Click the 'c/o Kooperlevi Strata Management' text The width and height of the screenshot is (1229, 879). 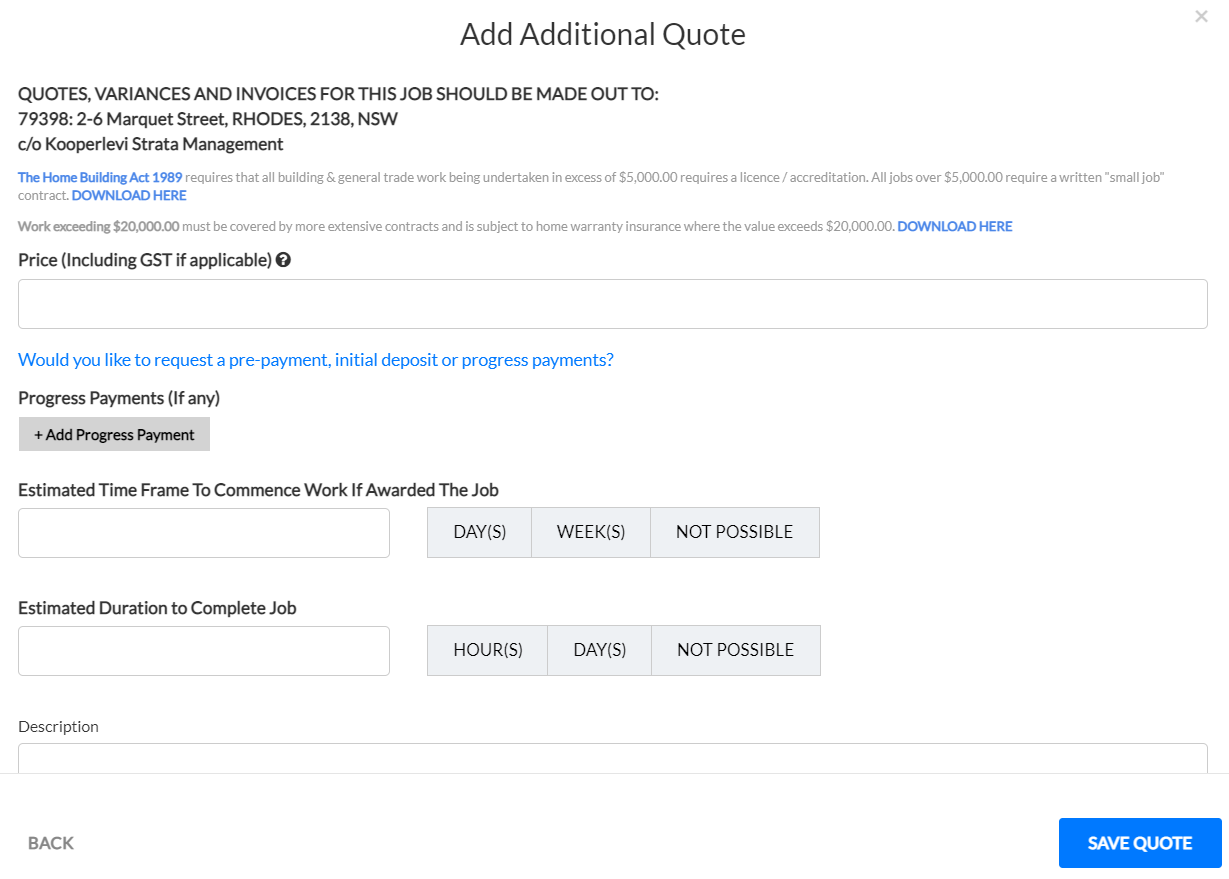pos(151,144)
